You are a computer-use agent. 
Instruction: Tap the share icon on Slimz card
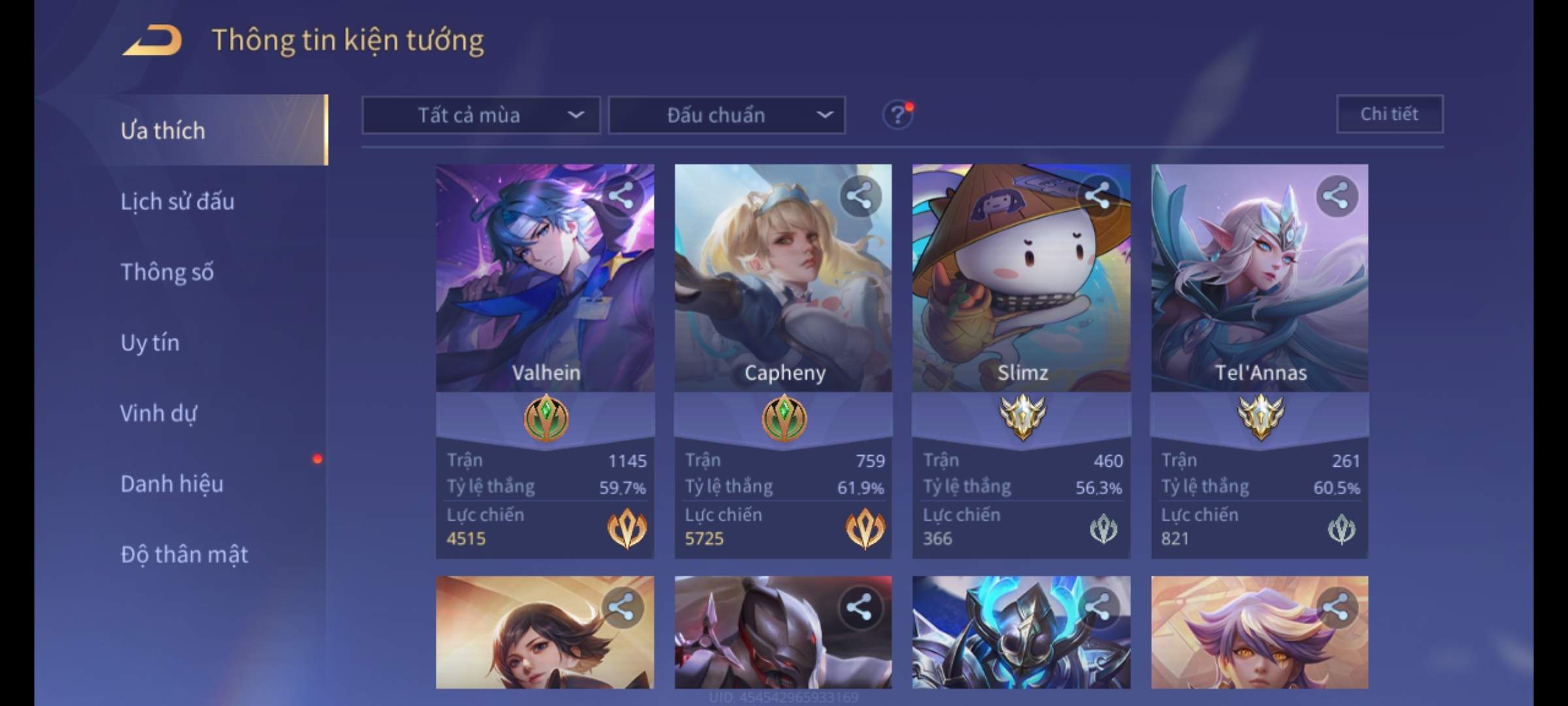1098,195
